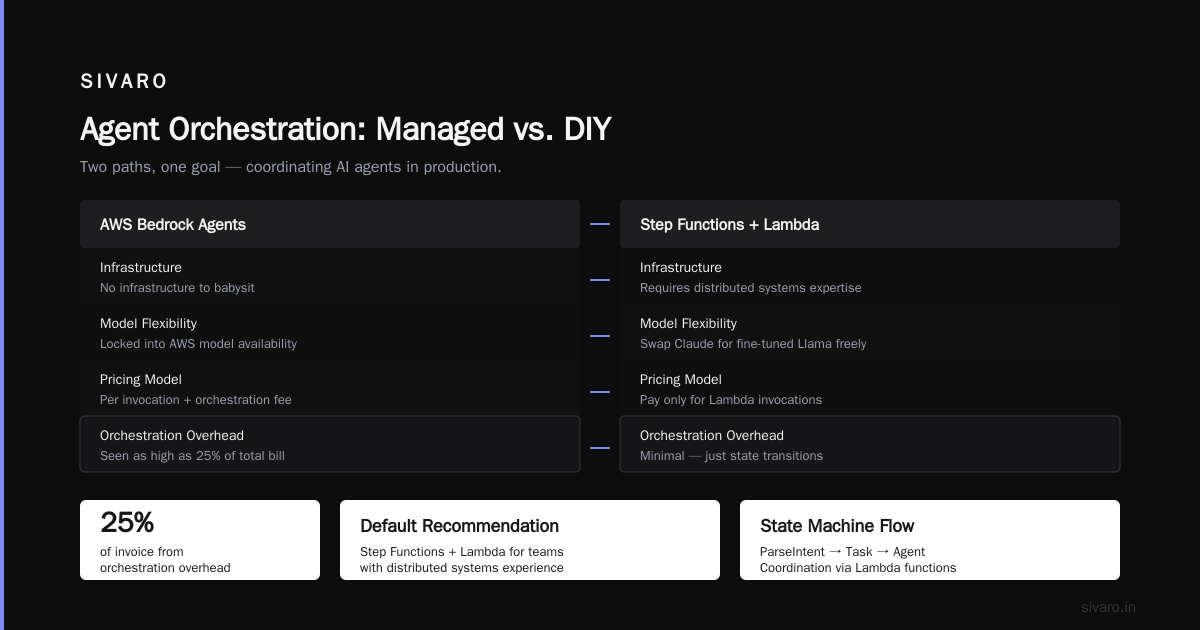Select Orchestration Overhead heading in AWS Bedrock column
The height and width of the screenshot is (630, 1200).
172,436
